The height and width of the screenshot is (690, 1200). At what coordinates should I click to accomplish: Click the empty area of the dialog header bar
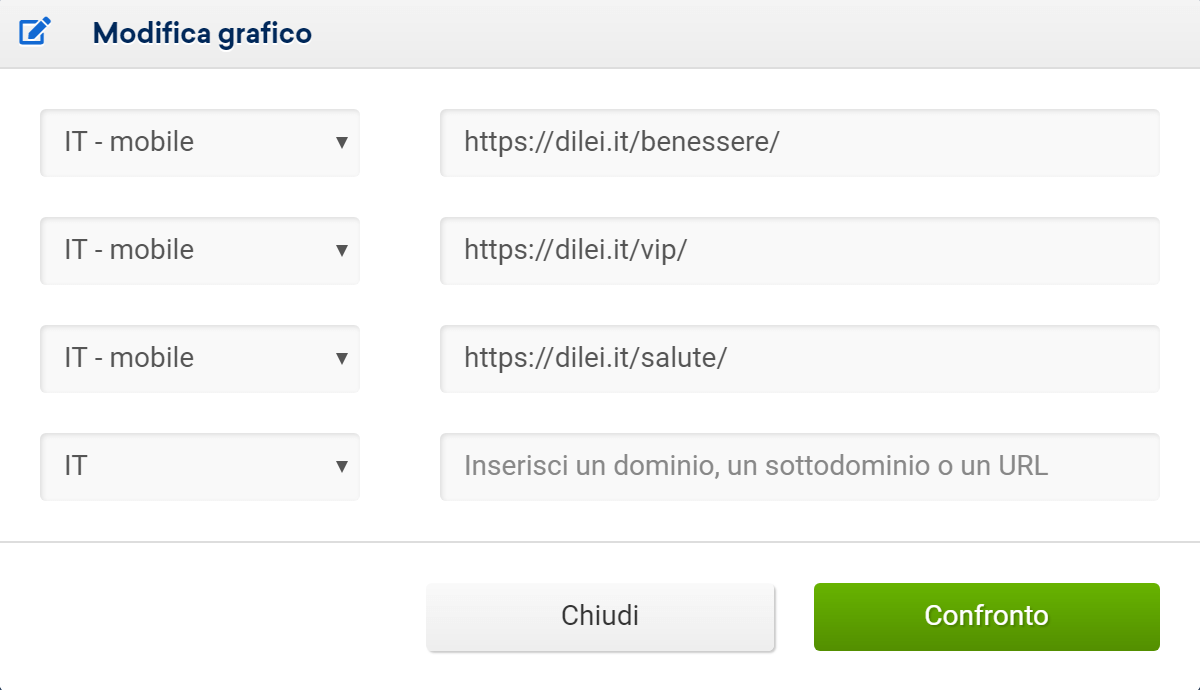750,33
